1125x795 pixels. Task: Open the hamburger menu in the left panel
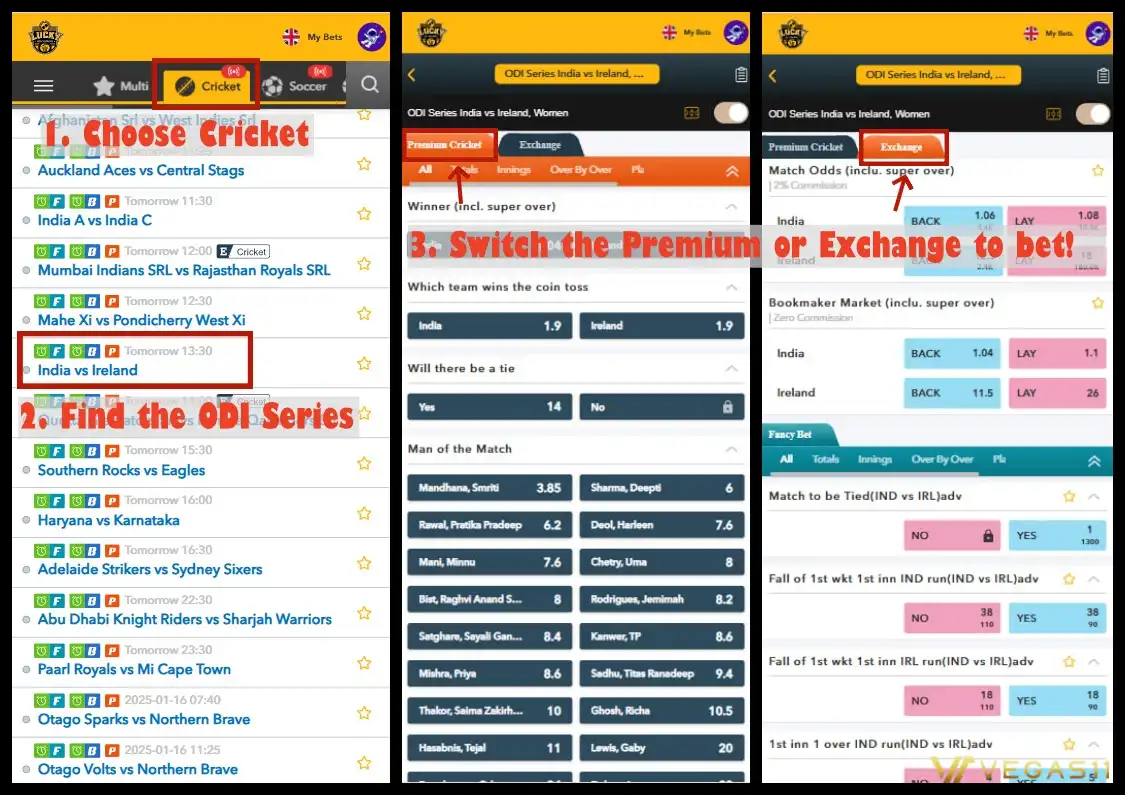point(43,86)
